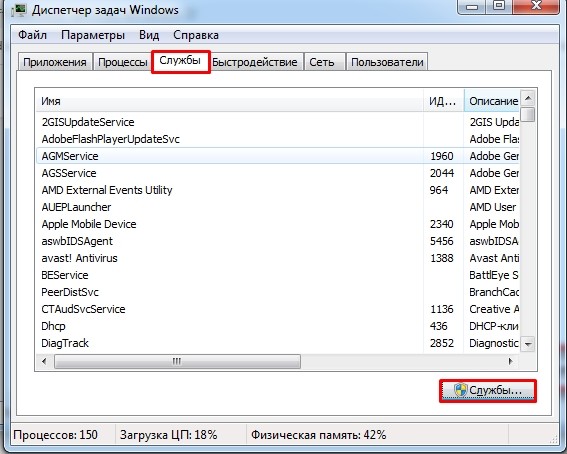The width and height of the screenshot is (567, 454).
Task: Click the vertical scrollbar up arrow
Action: [x=528, y=98]
